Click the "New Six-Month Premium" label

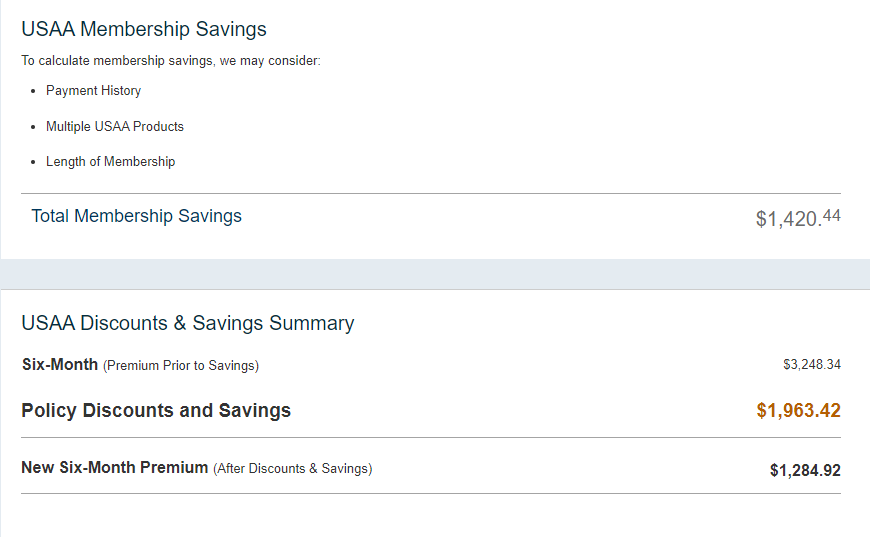click(115, 468)
